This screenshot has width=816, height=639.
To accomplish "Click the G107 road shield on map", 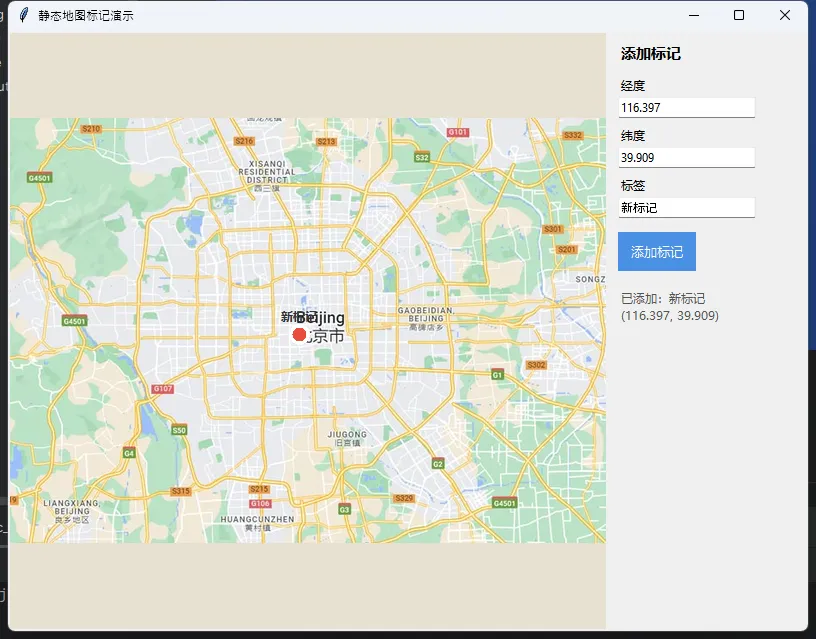I will coord(162,389).
